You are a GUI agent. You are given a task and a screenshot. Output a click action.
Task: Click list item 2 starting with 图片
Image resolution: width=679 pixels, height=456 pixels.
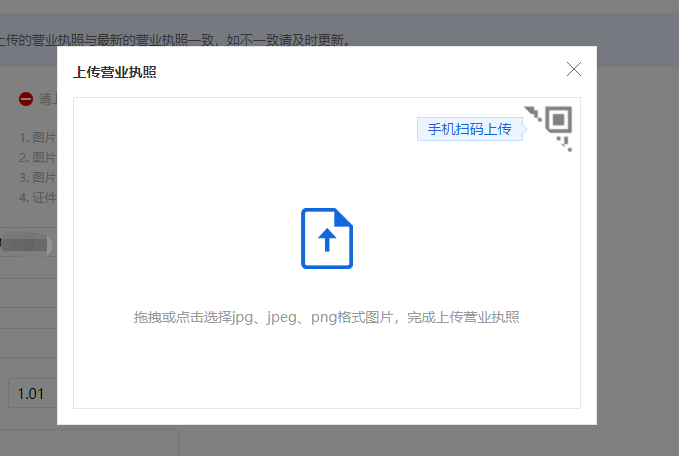[38, 158]
